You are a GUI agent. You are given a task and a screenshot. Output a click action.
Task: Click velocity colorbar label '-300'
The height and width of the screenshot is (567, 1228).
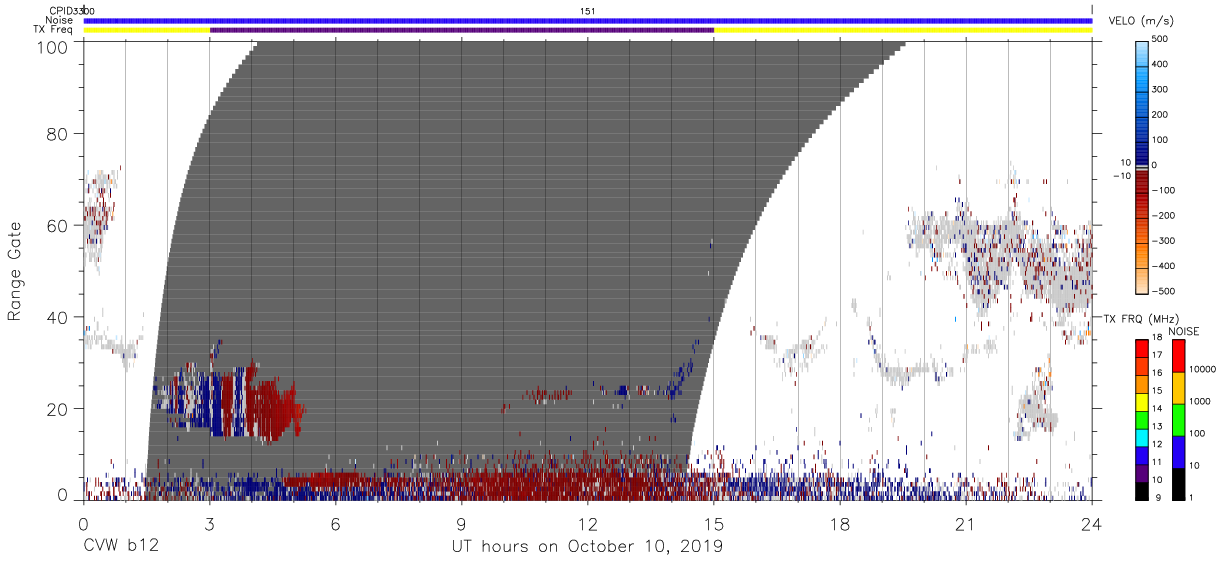[1164, 241]
